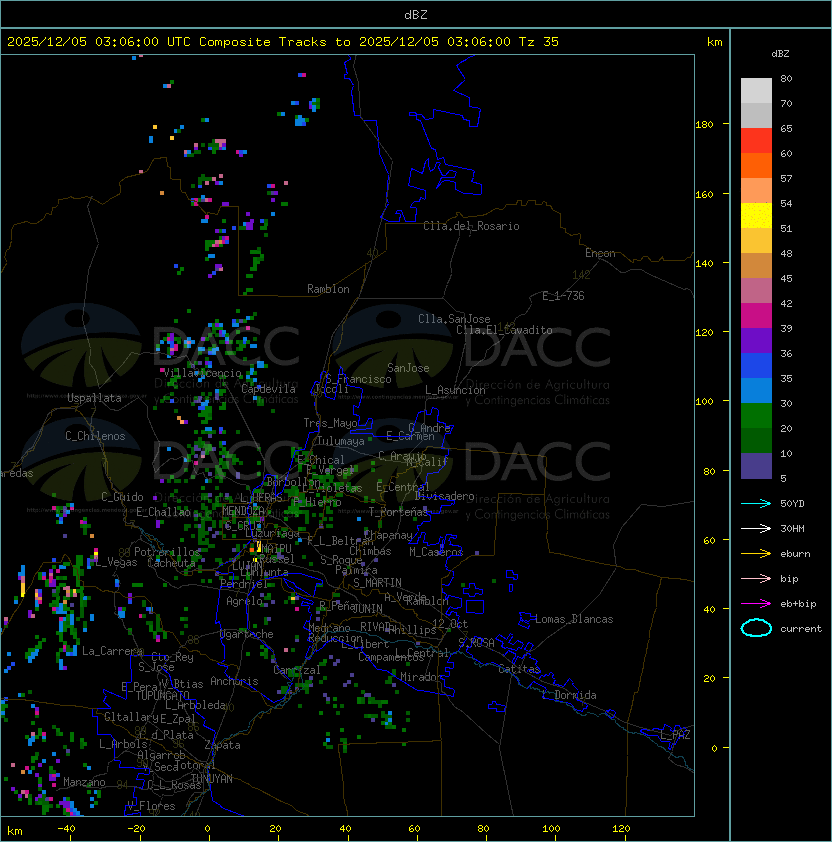The height and width of the screenshot is (842, 832).
Task: Click the white 30HM track arrow in legend
Action: 756,528
